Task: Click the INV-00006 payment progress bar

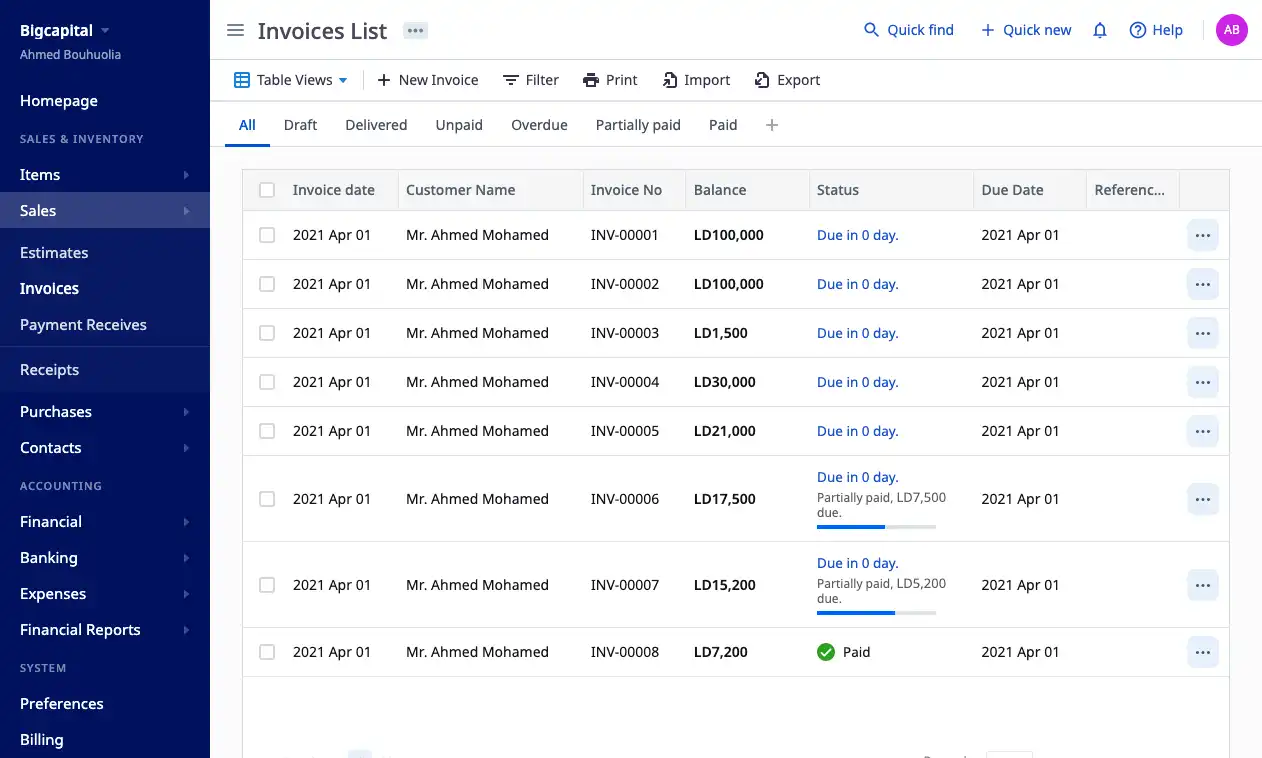Action: pos(876,526)
